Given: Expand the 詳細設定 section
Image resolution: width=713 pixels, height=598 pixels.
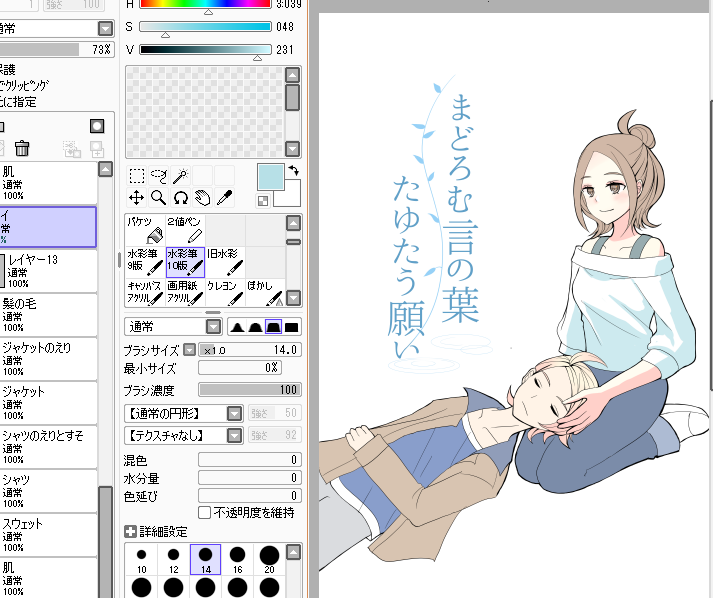Looking at the screenshot, I should click(130, 532).
